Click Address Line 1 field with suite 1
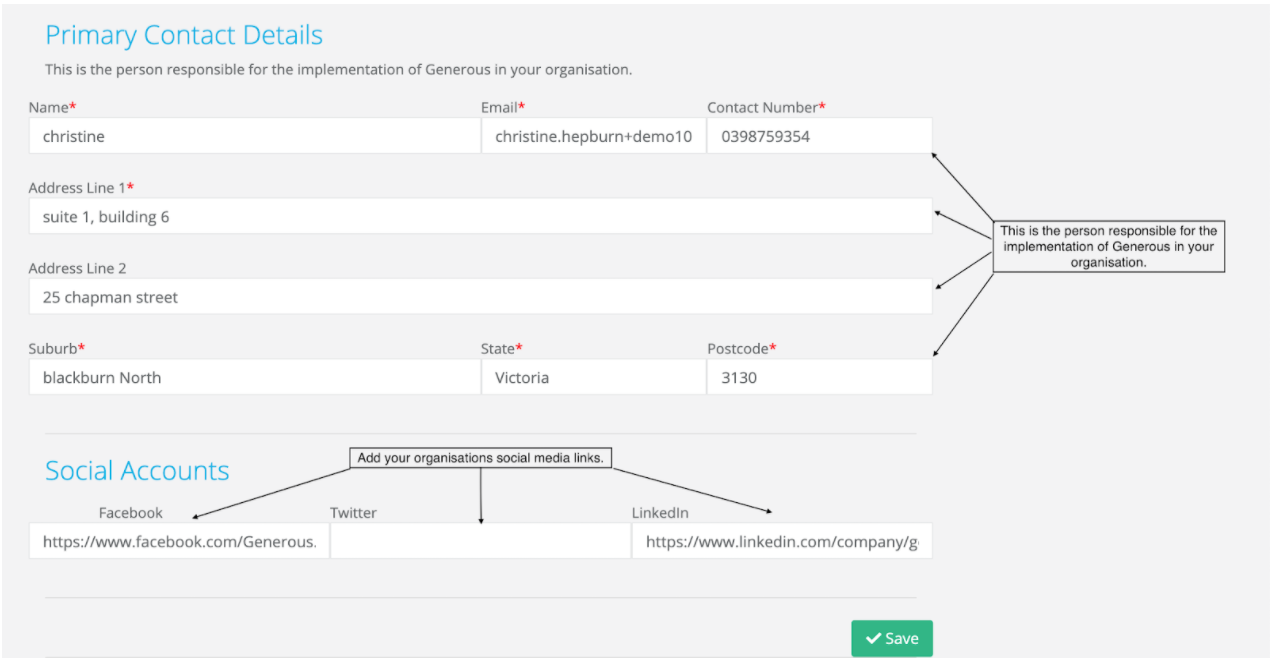 480,216
